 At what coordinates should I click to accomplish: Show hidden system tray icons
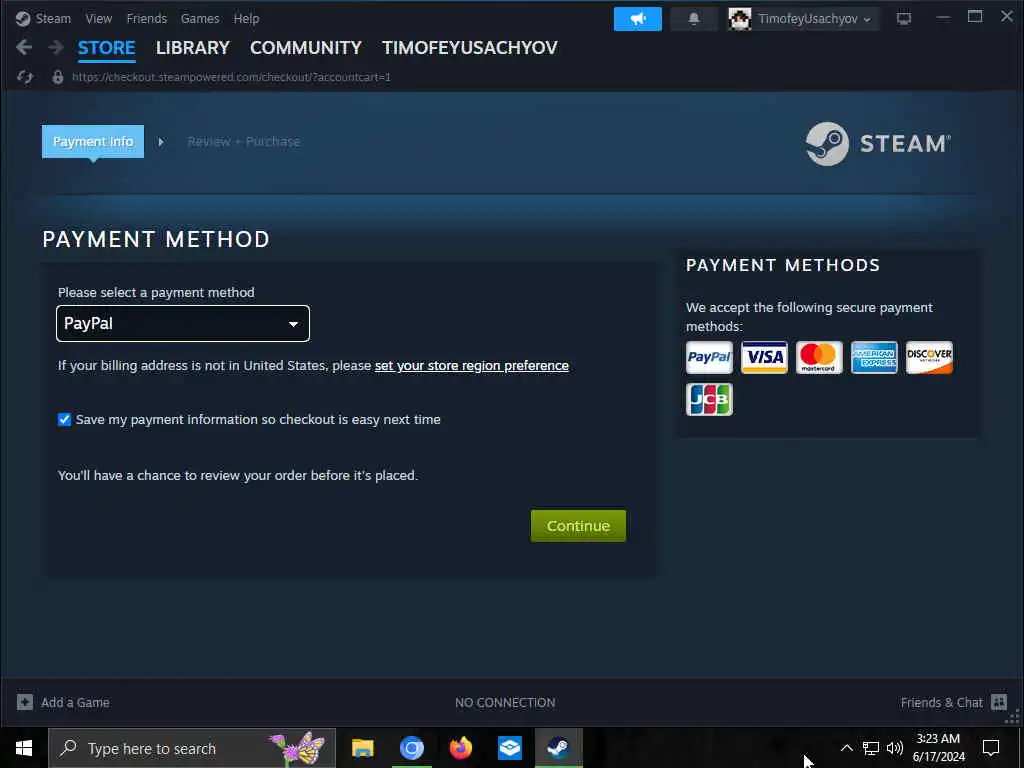(846, 748)
